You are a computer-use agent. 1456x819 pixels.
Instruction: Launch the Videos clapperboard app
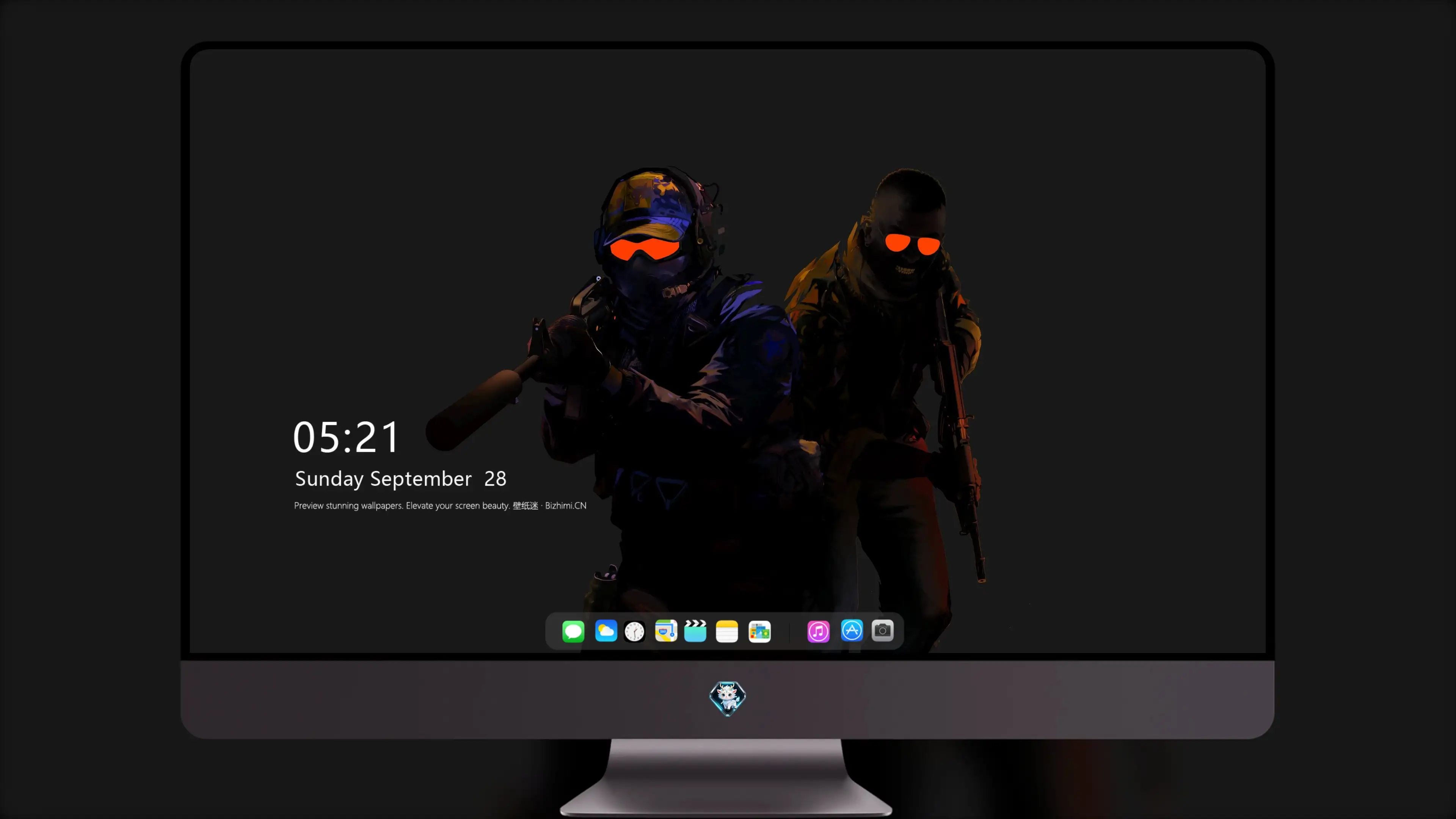point(695,631)
